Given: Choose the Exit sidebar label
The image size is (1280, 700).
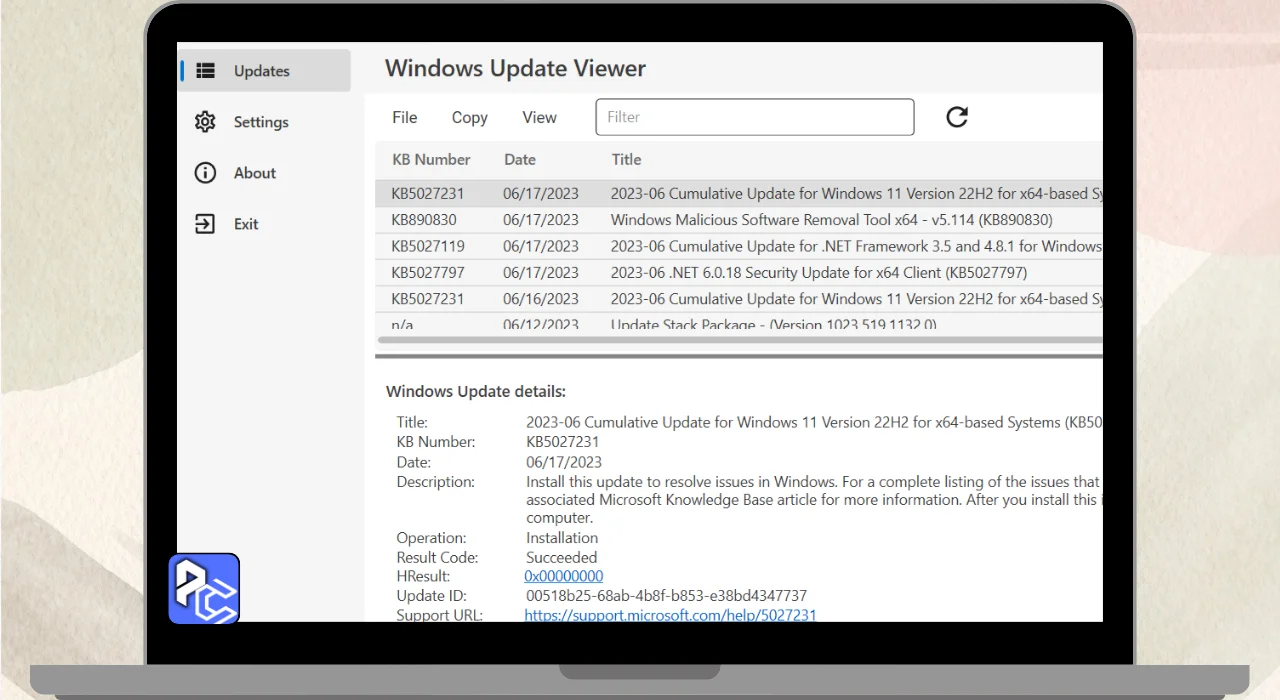Looking at the screenshot, I should pos(246,224).
